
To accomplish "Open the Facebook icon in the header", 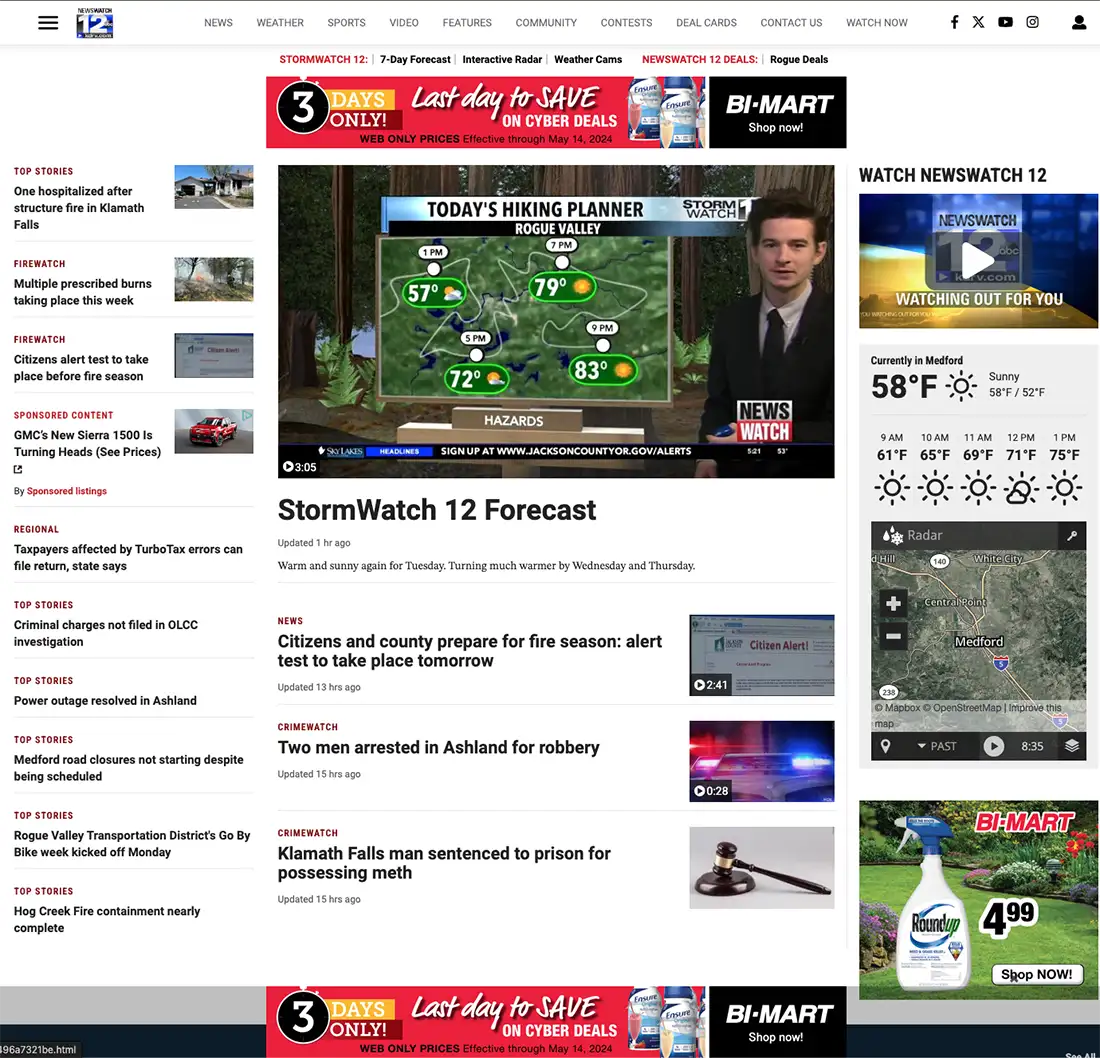I will 954,22.
